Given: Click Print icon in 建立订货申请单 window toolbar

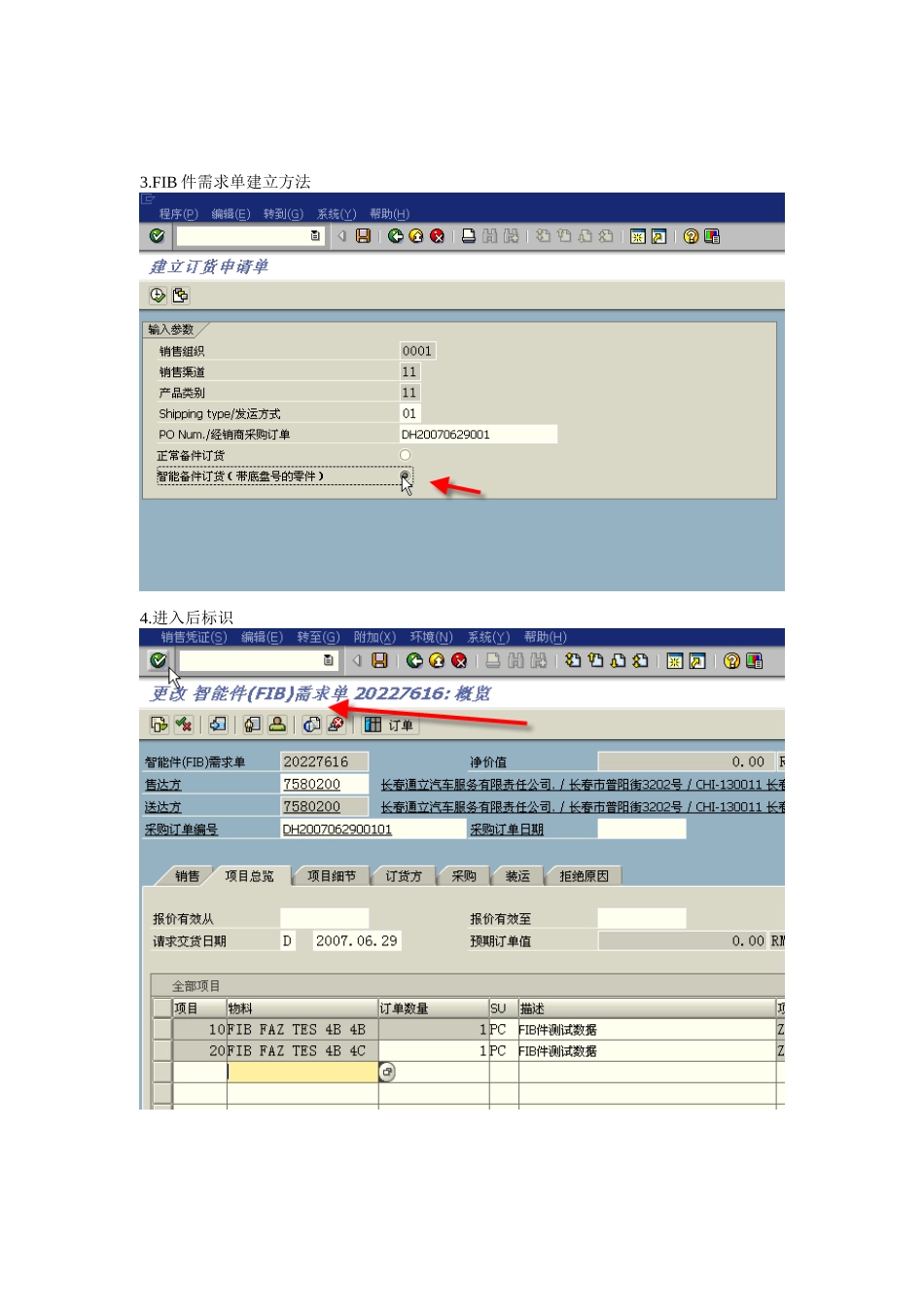Looking at the screenshot, I should (x=469, y=236).
